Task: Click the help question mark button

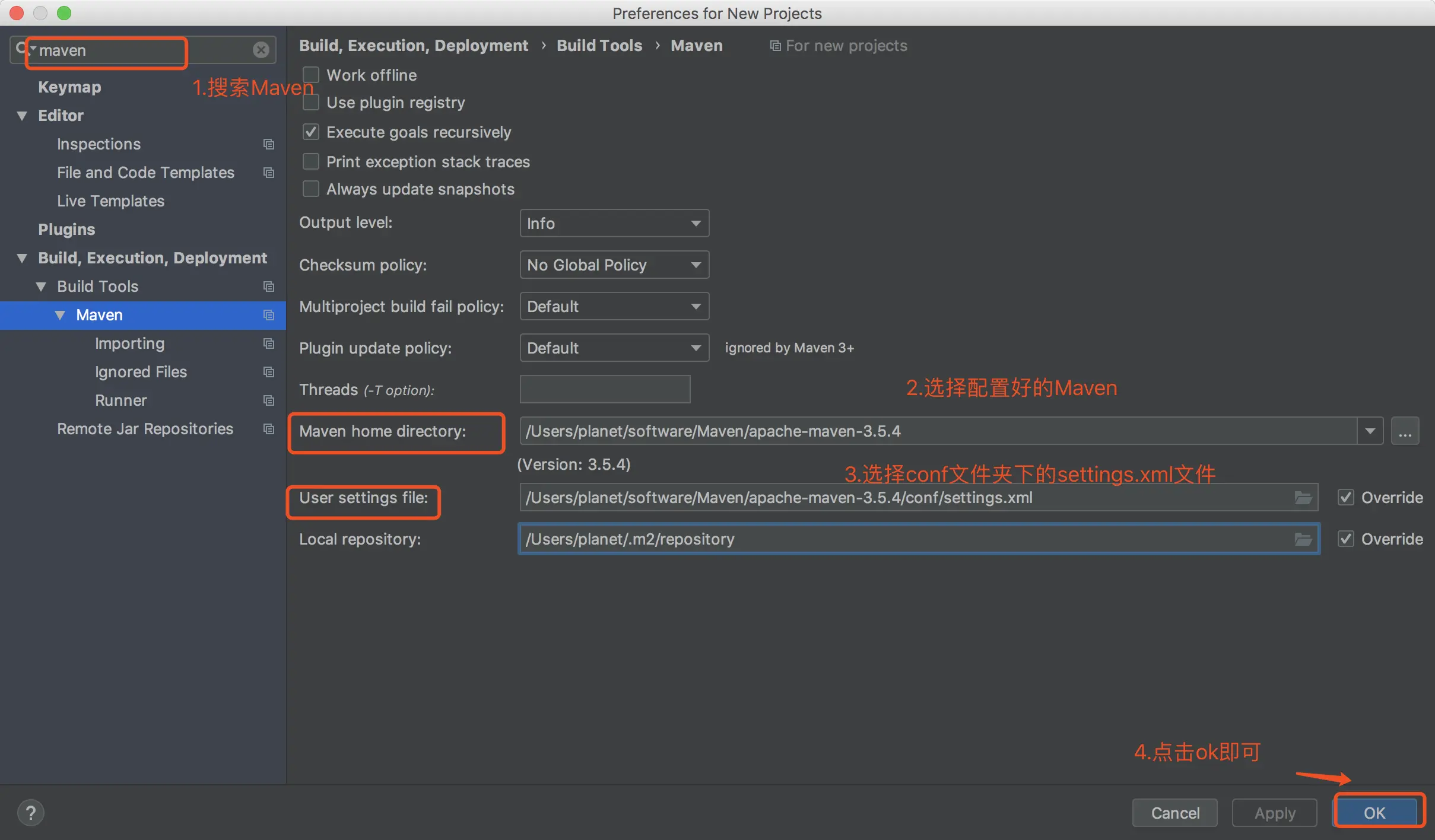Action: click(31, 813)
